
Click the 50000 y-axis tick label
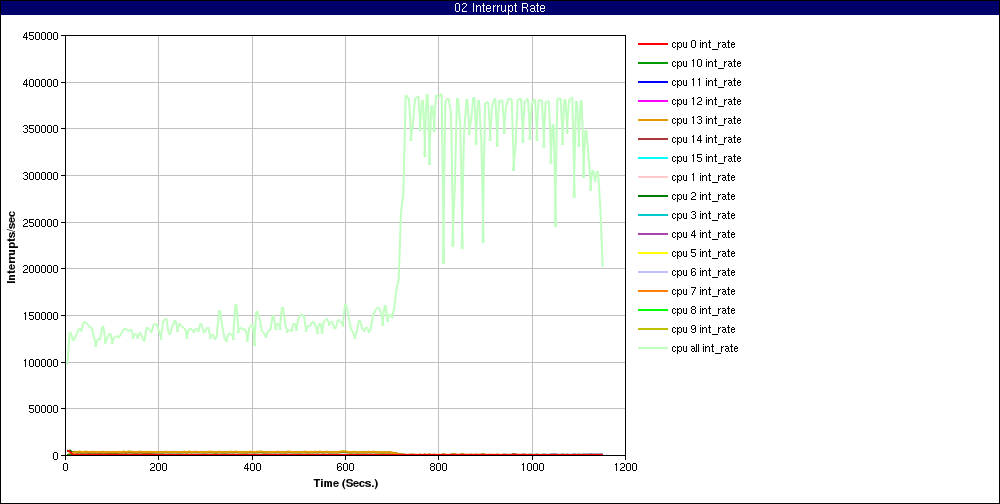(x=45, y=409)
